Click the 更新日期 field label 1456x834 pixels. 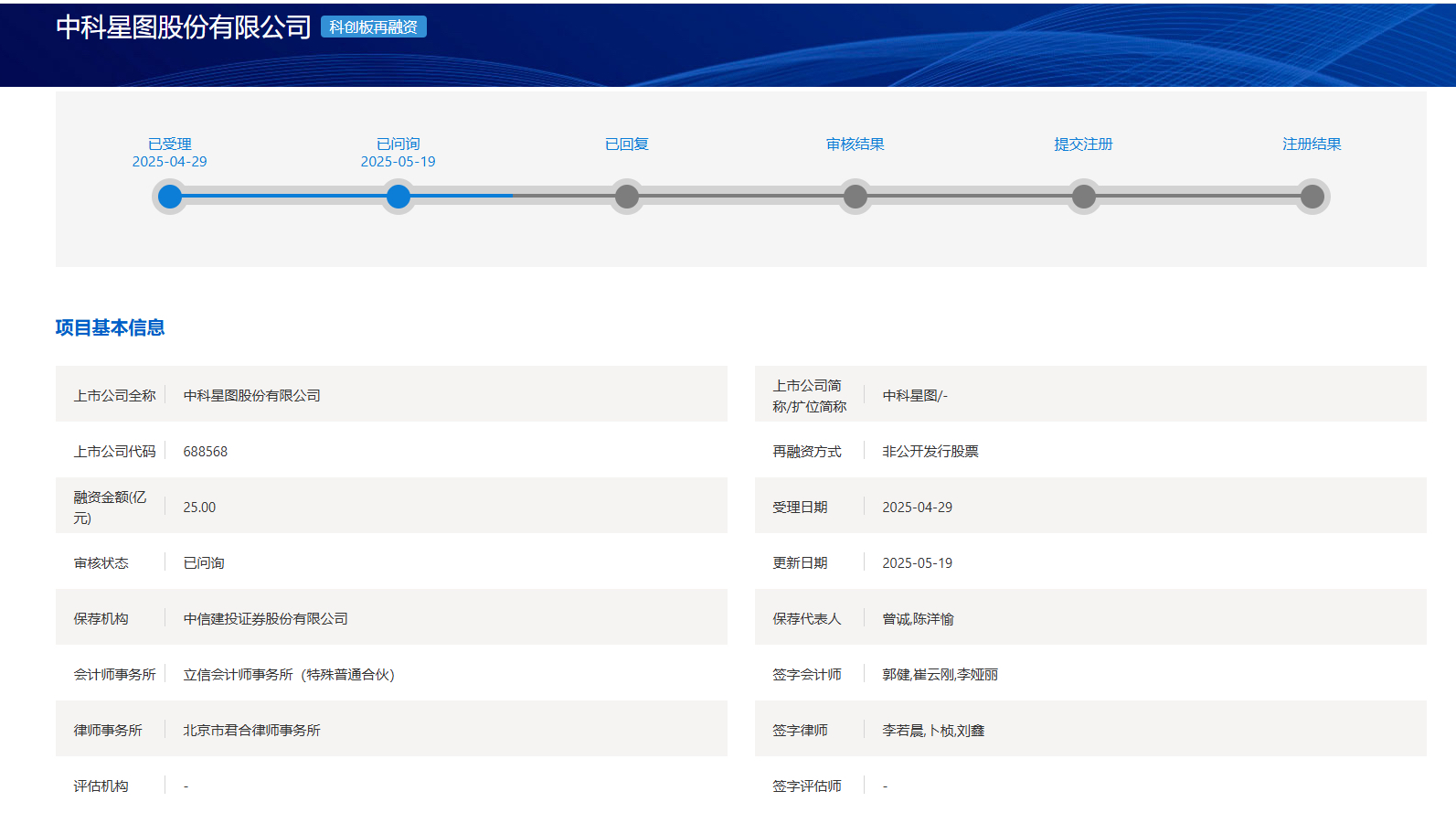pos(801,563)
